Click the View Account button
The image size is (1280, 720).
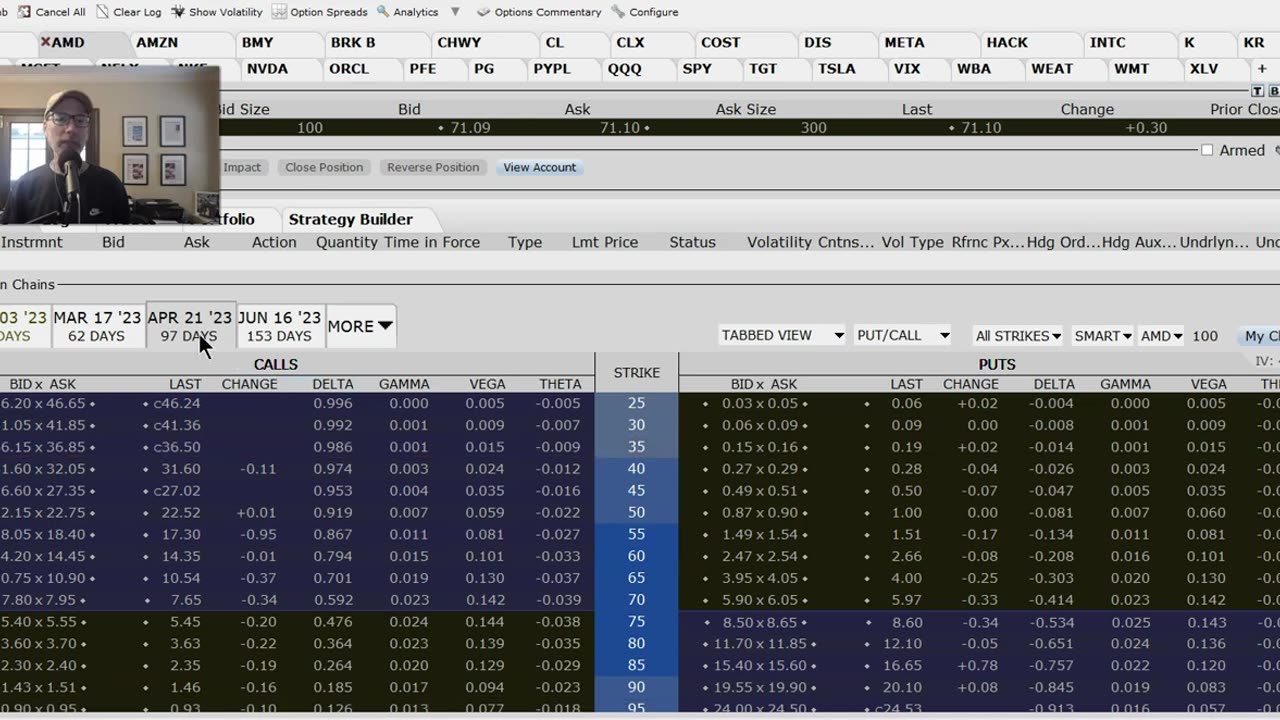[x=539, y=167]
